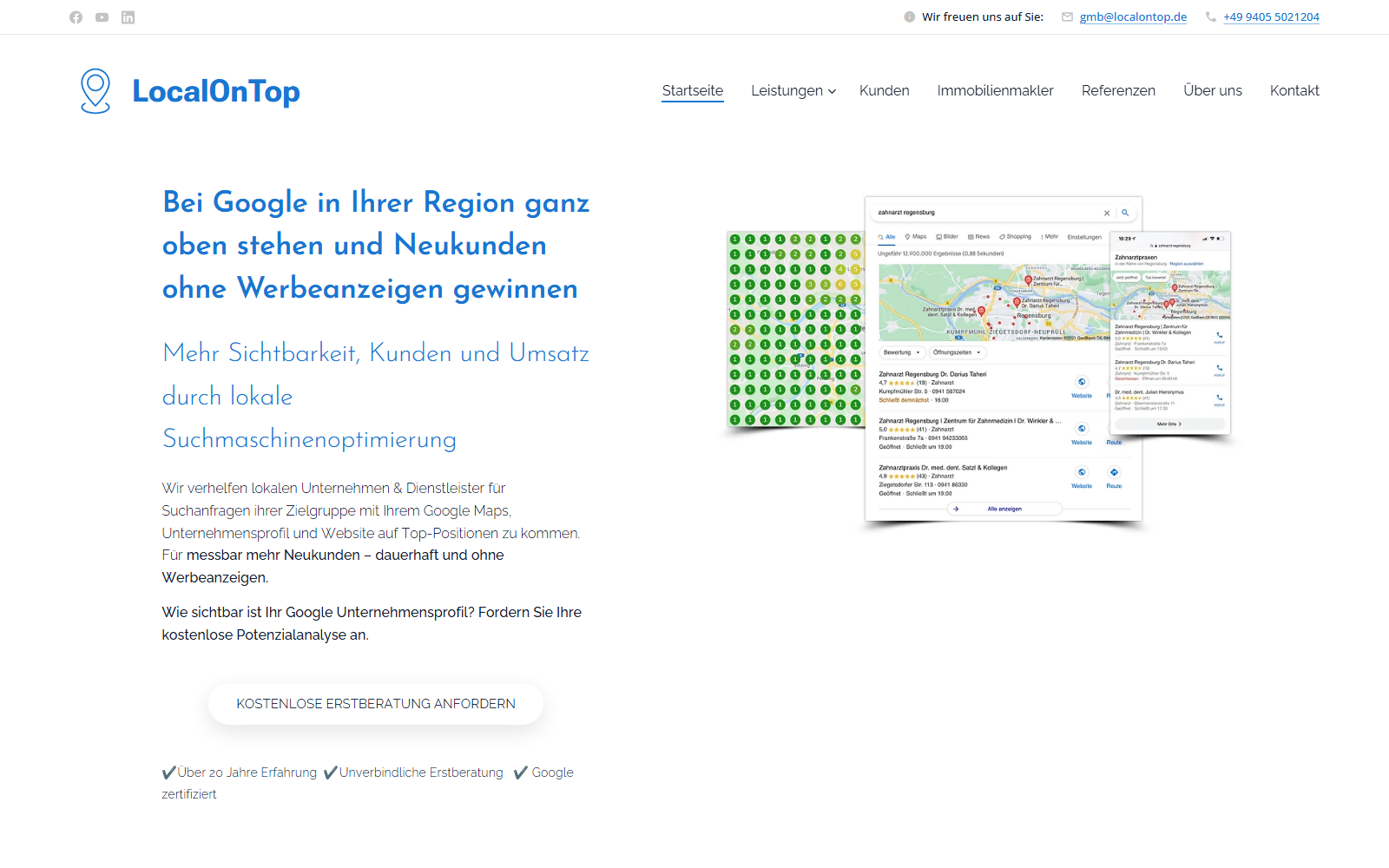Open email link gmb@localontop.de
Image resolution: width=1389 pixels, height=868 pixels.
[1133, 16]
